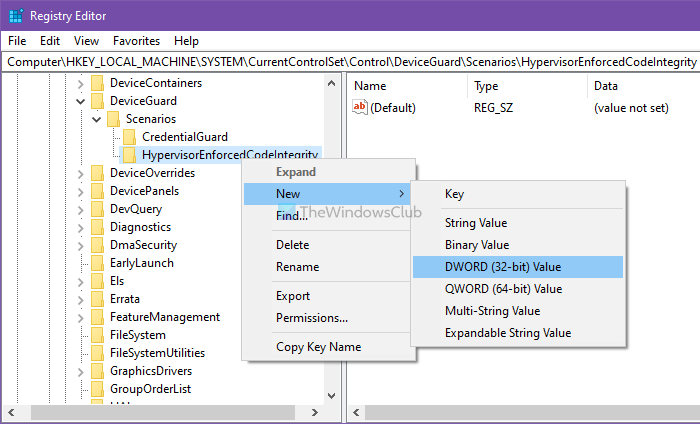Collapse the DeviceGuard key

(x=80, y=102)
